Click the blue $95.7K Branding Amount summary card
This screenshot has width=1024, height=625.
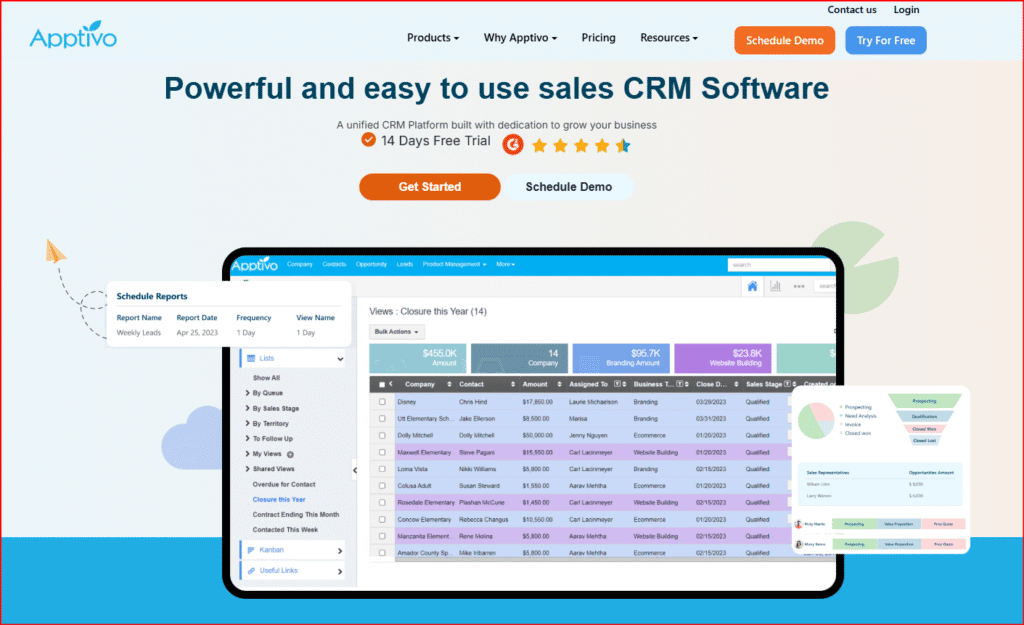click(621, 358)
